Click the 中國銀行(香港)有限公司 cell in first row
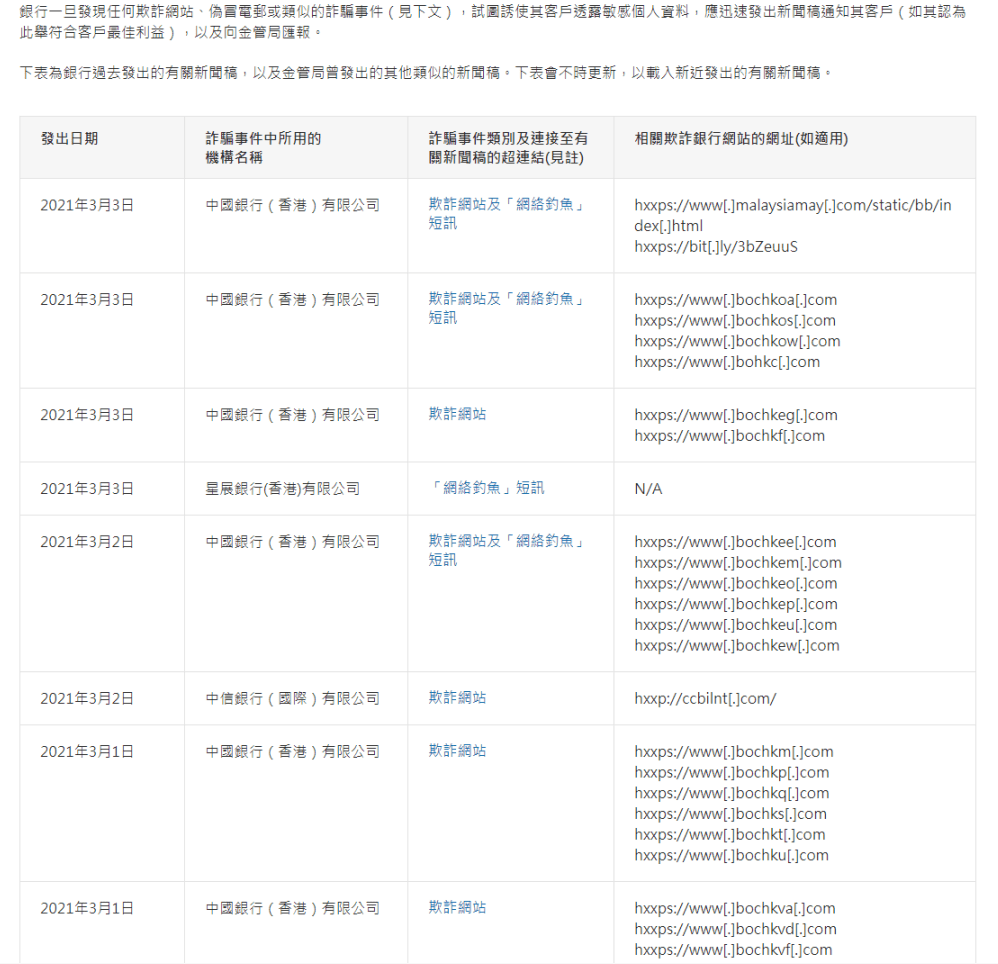The width and height of the screenshot is (998, 964). click(280, 205)
